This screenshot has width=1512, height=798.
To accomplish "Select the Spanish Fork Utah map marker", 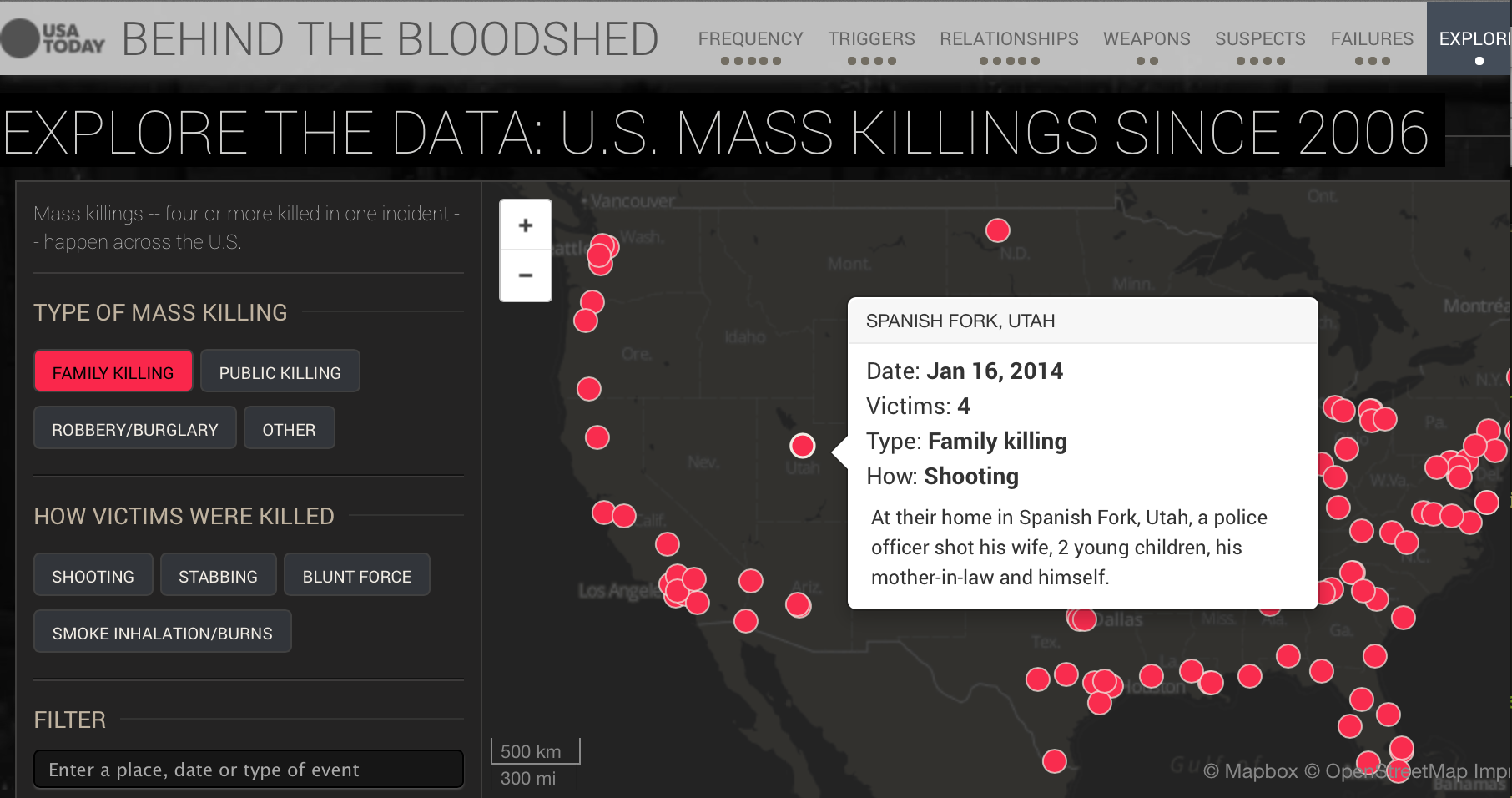I will click(803, 446).
